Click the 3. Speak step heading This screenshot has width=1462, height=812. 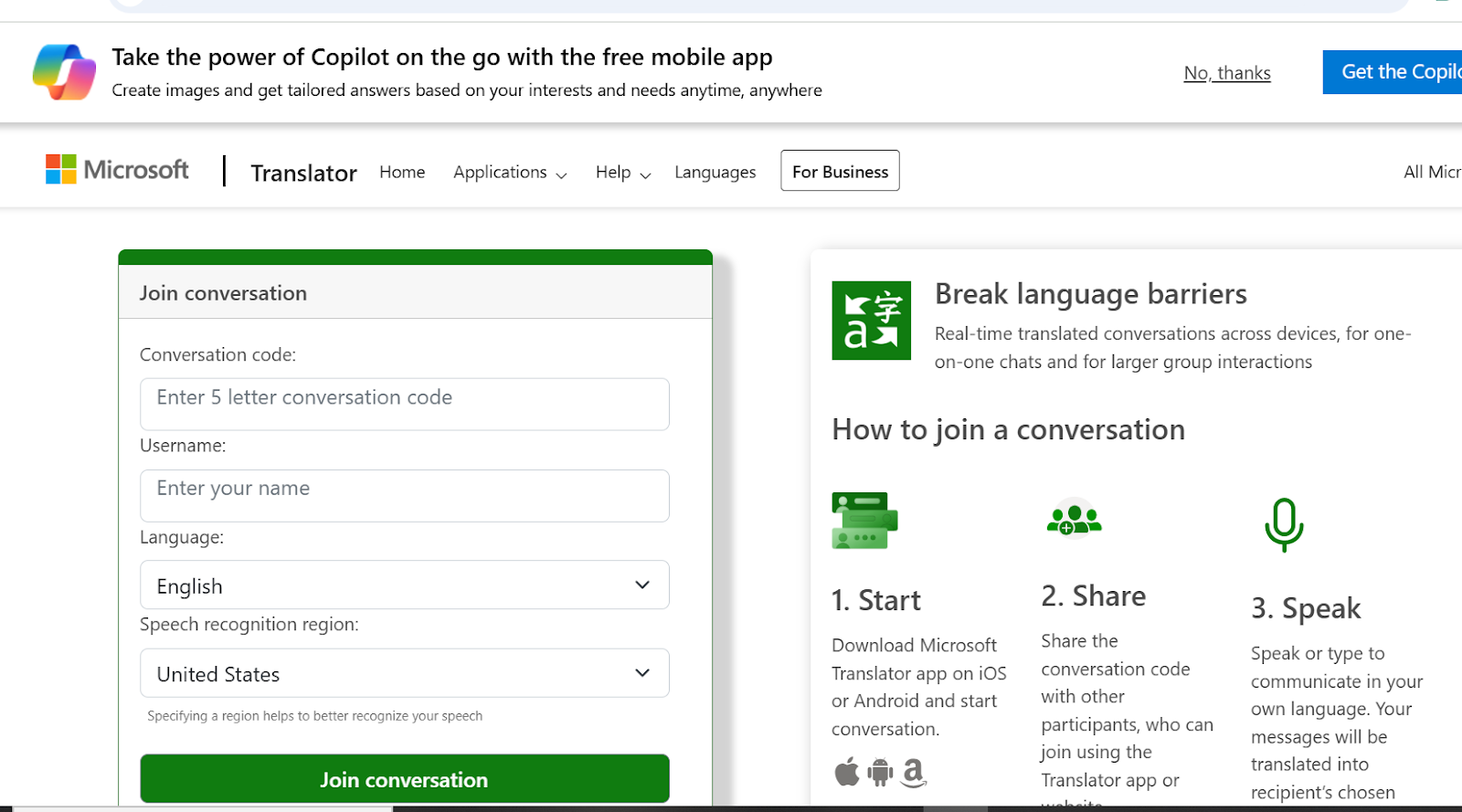point(1306,608)
